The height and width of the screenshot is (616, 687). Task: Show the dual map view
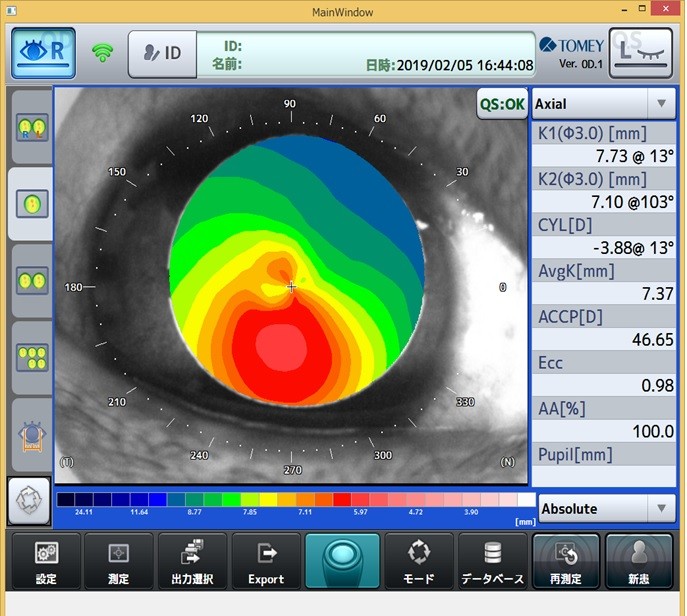31,281
